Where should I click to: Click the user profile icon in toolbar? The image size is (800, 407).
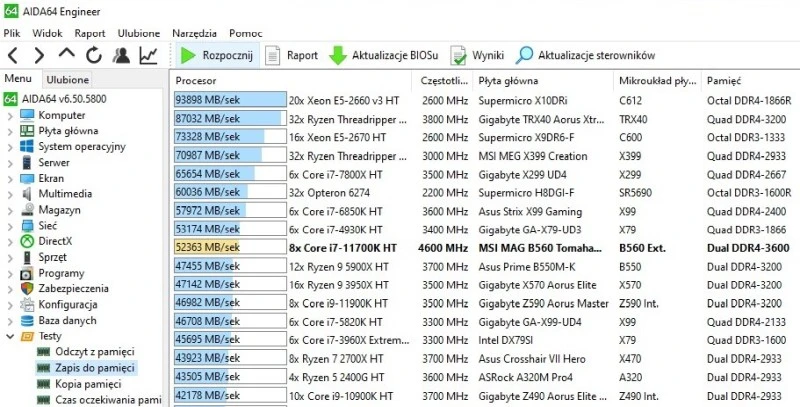(x=121, y=55)
